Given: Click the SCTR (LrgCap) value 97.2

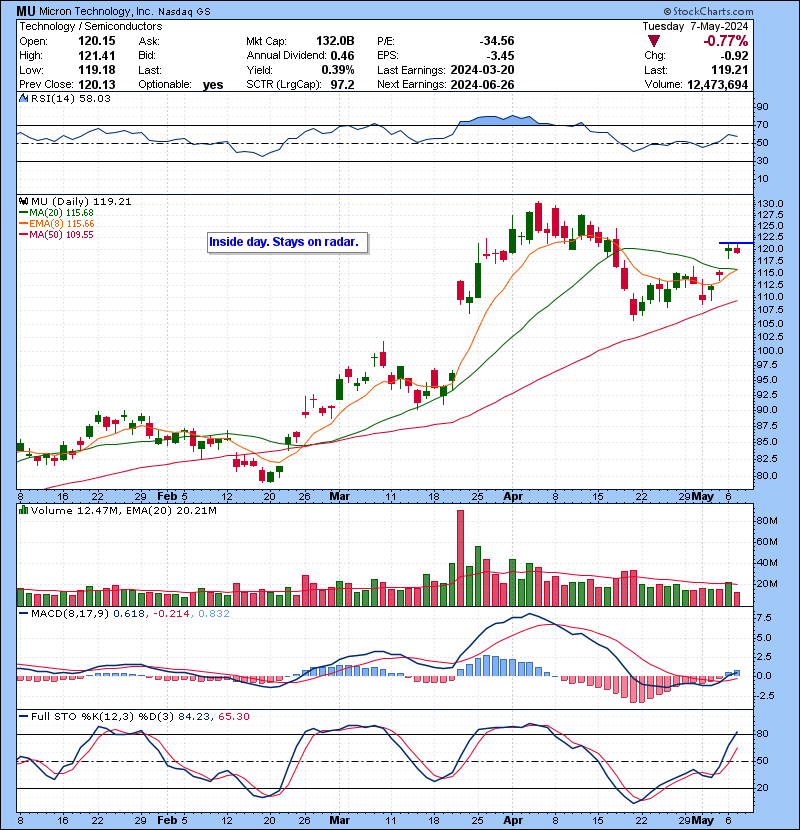Looking at the screenshot, I should pos(343,84).
